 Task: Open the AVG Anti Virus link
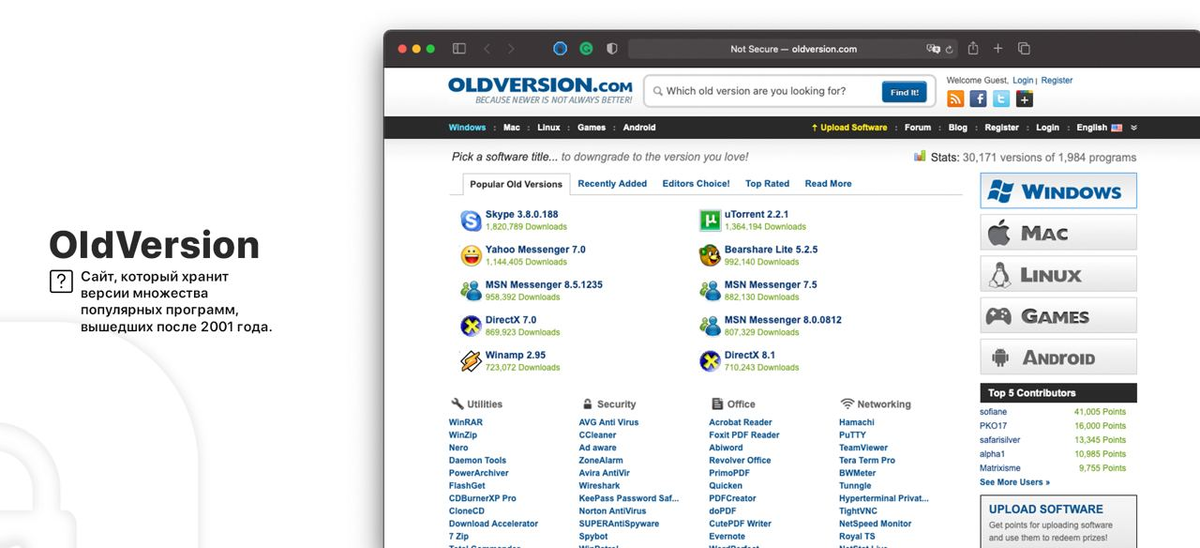(609, 423)
